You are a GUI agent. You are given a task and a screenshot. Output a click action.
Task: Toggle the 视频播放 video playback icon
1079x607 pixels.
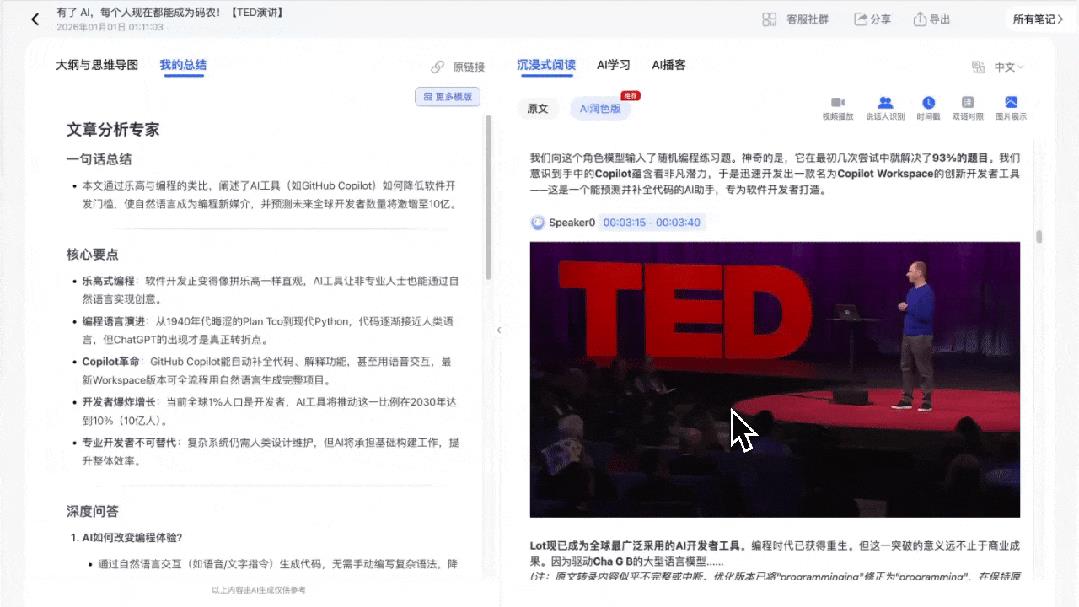837,101
